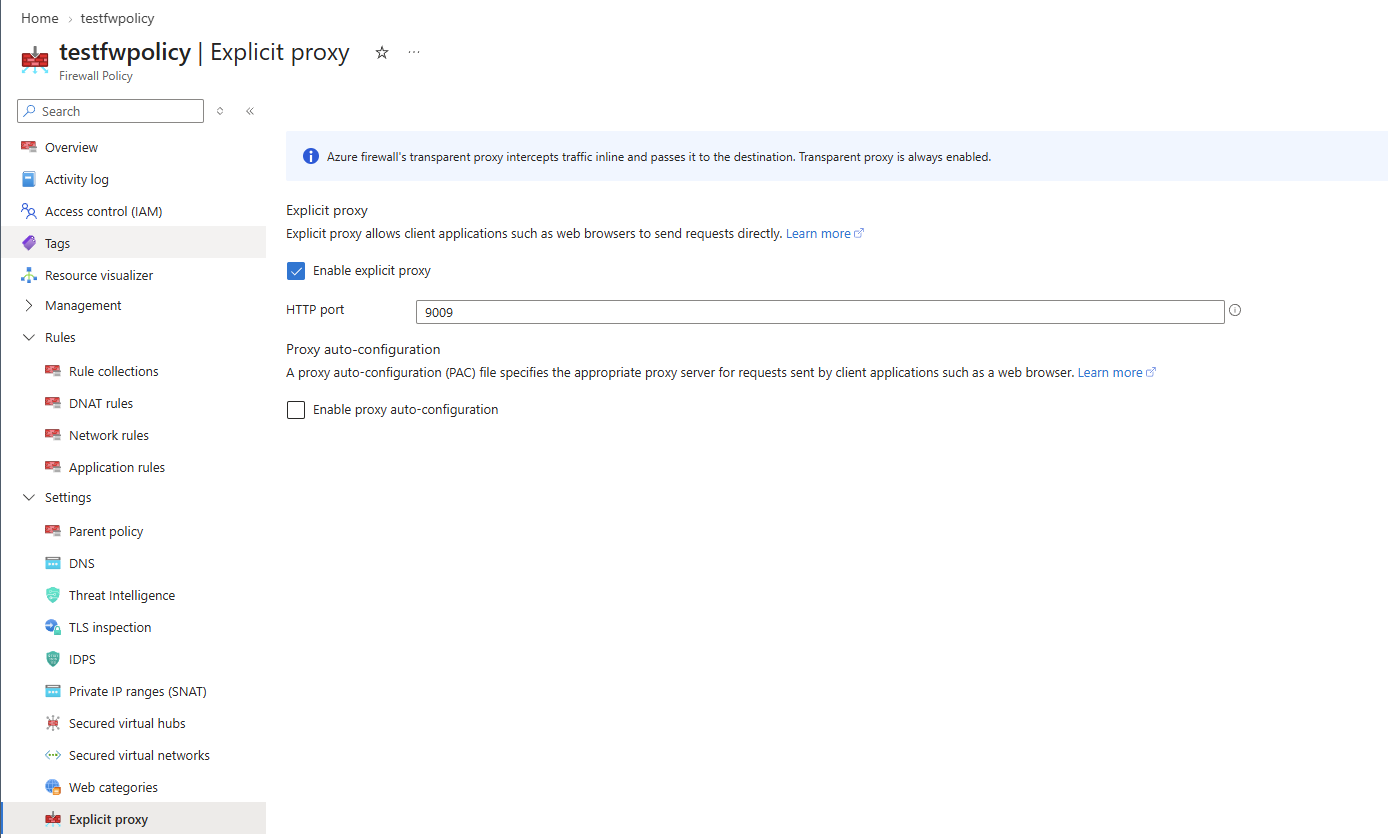Click testfwpolicy breadcrumb link
The height and width of the screenshot is (838, 1388).
point(118,18)
